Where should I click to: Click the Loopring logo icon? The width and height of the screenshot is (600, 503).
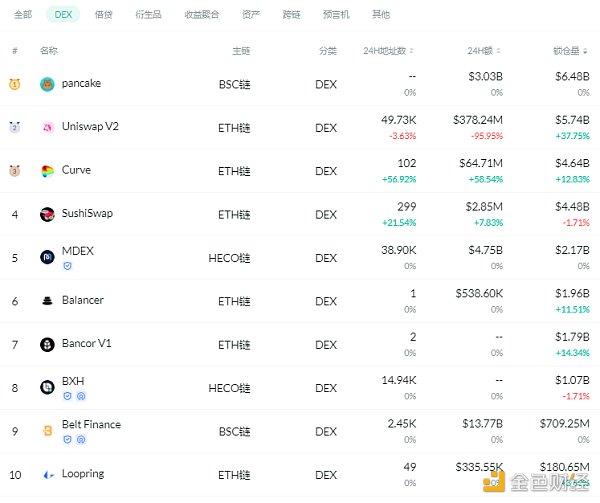pyautogui.click(x=47, y=474)
